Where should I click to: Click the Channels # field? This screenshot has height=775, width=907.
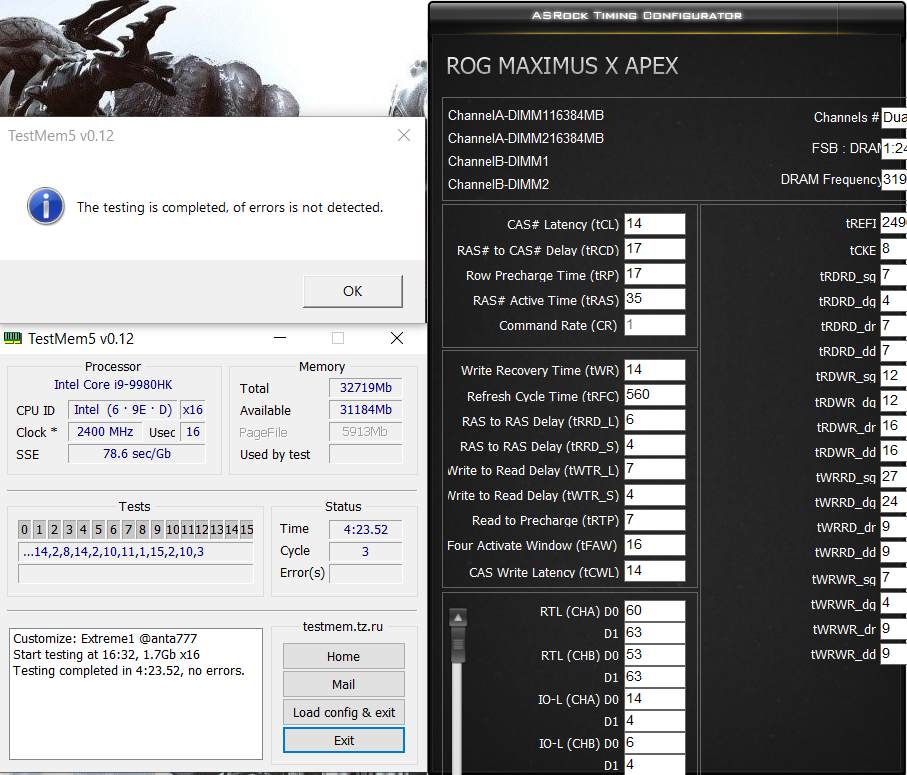(x=894, y=117)
